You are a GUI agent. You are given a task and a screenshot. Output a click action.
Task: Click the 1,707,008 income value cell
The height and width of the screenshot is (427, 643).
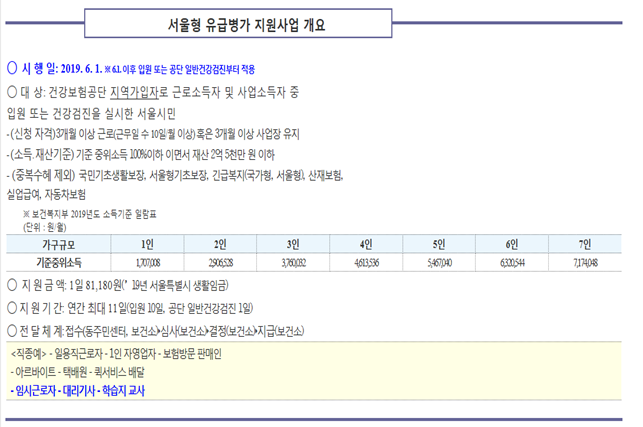148,262
